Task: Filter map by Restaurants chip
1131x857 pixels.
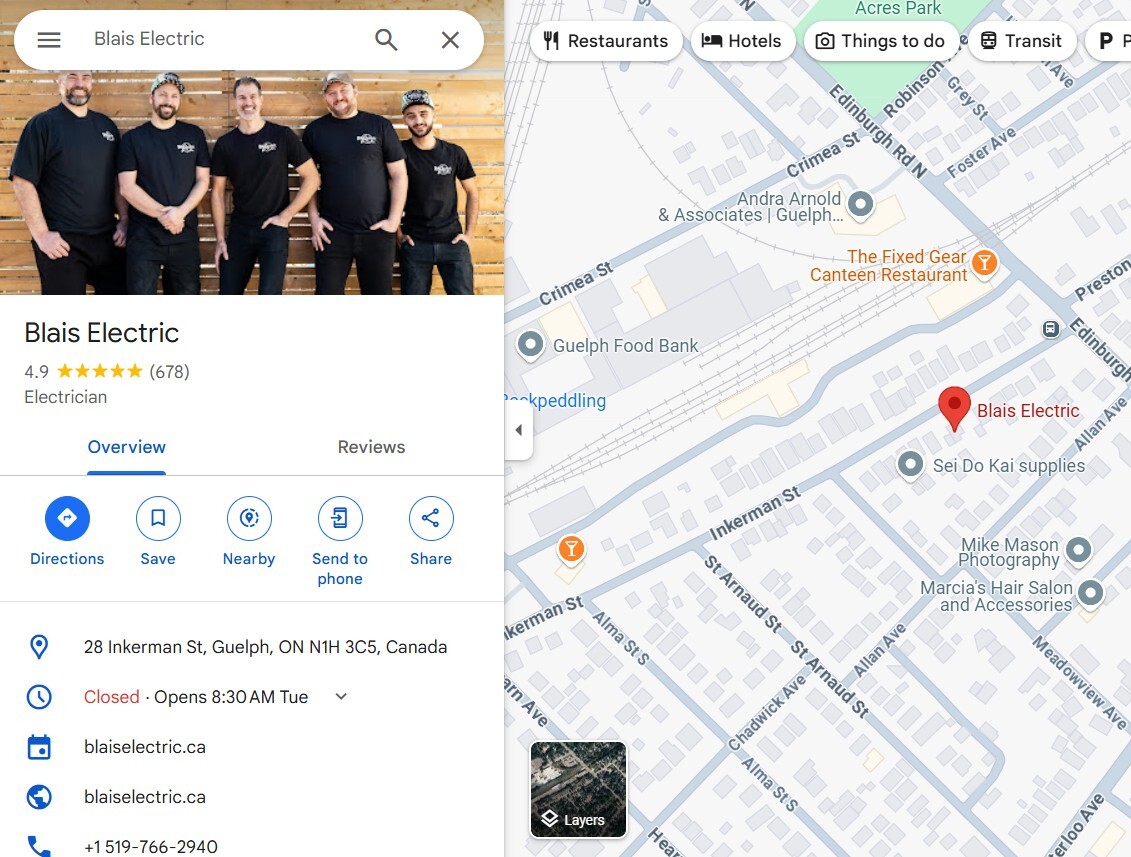Action: (x=606, y=41)
